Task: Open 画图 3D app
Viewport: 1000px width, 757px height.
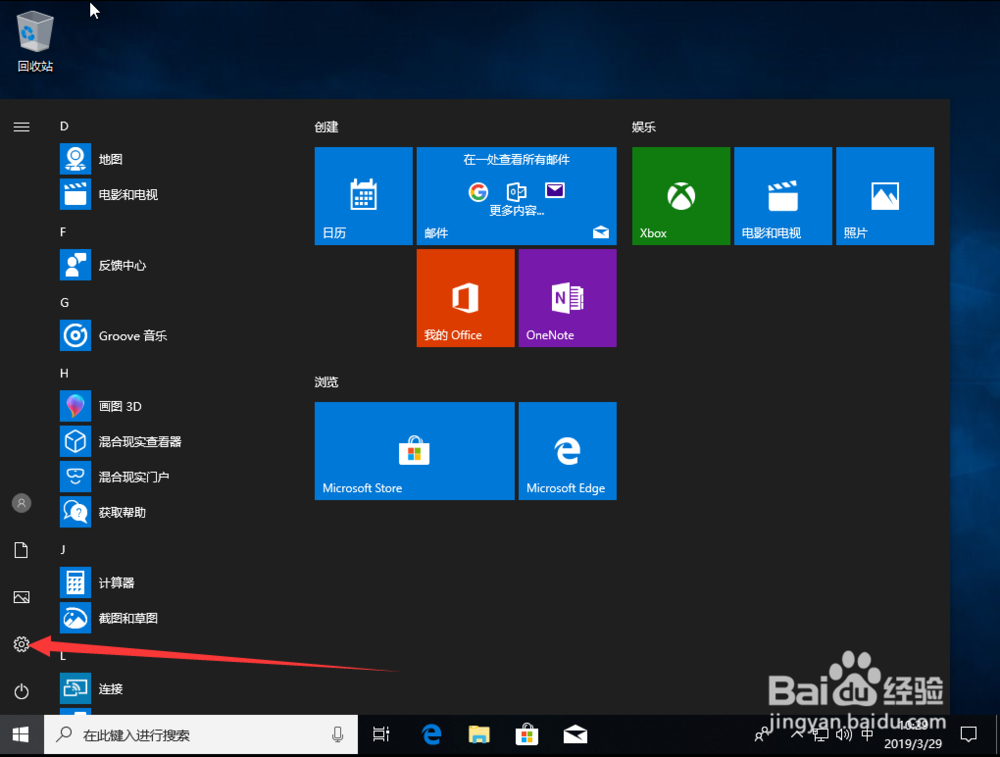Action: click(172, 406)
